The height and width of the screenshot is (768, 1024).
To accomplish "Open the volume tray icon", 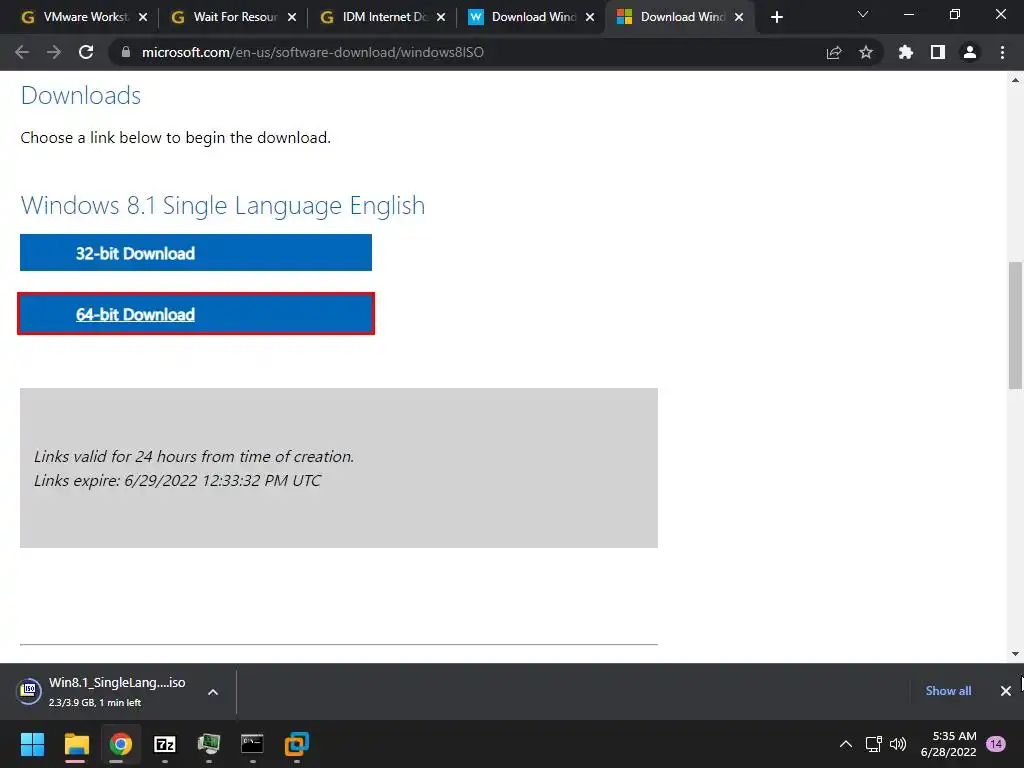I will coord(899,744).
